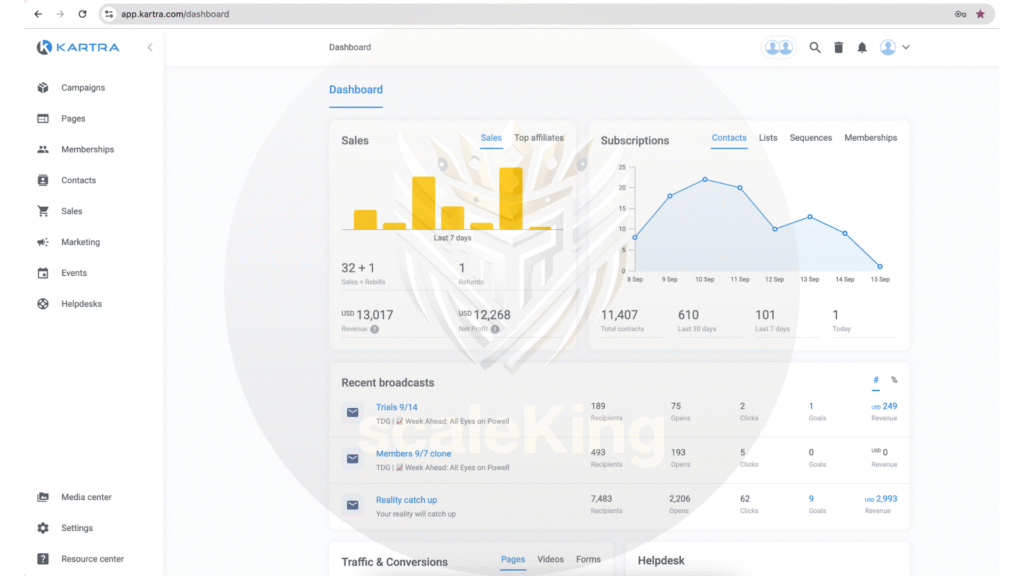Select the Top affiliates tab
This screenshot has height=576, width=1024.
[x=539, y=138]
